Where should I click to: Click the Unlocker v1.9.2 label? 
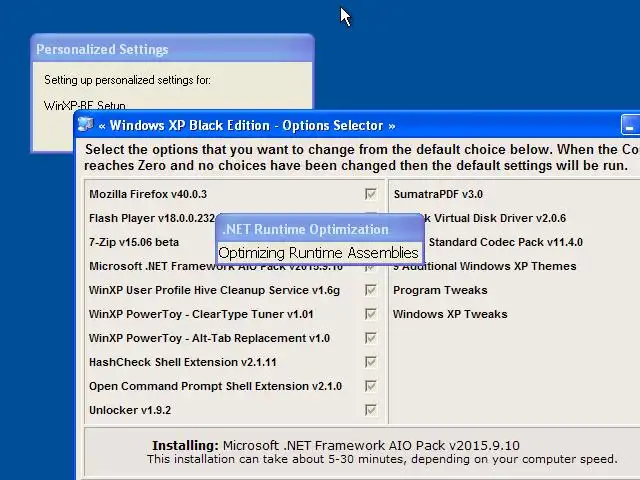[x=130, y=410]
